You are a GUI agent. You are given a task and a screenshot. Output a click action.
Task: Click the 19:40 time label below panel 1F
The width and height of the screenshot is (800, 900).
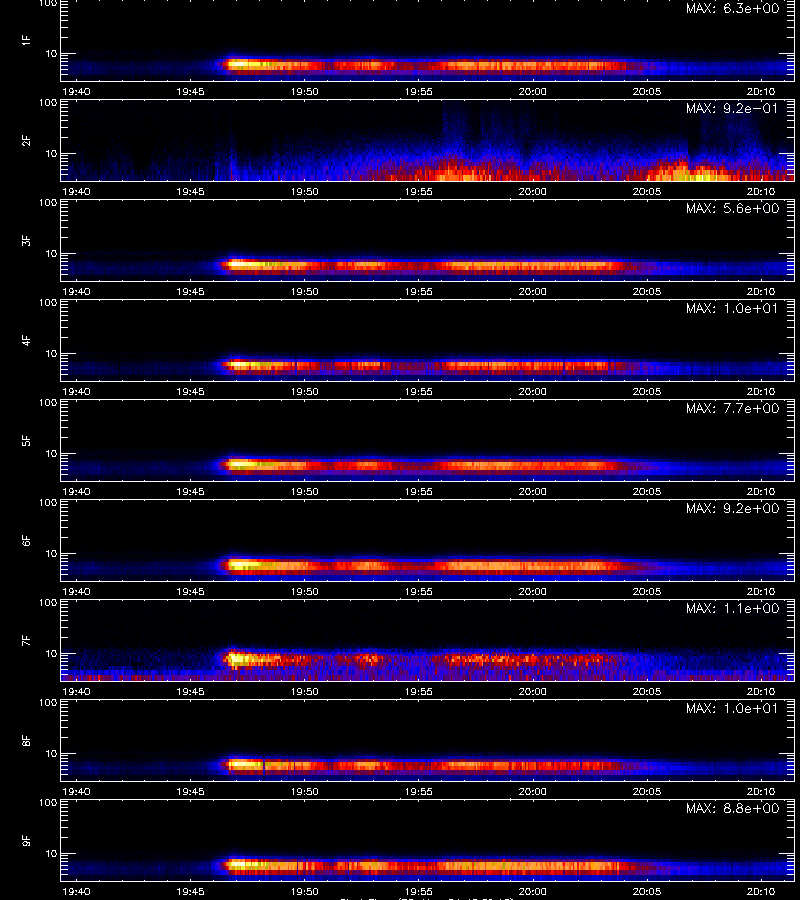[76, 91]
